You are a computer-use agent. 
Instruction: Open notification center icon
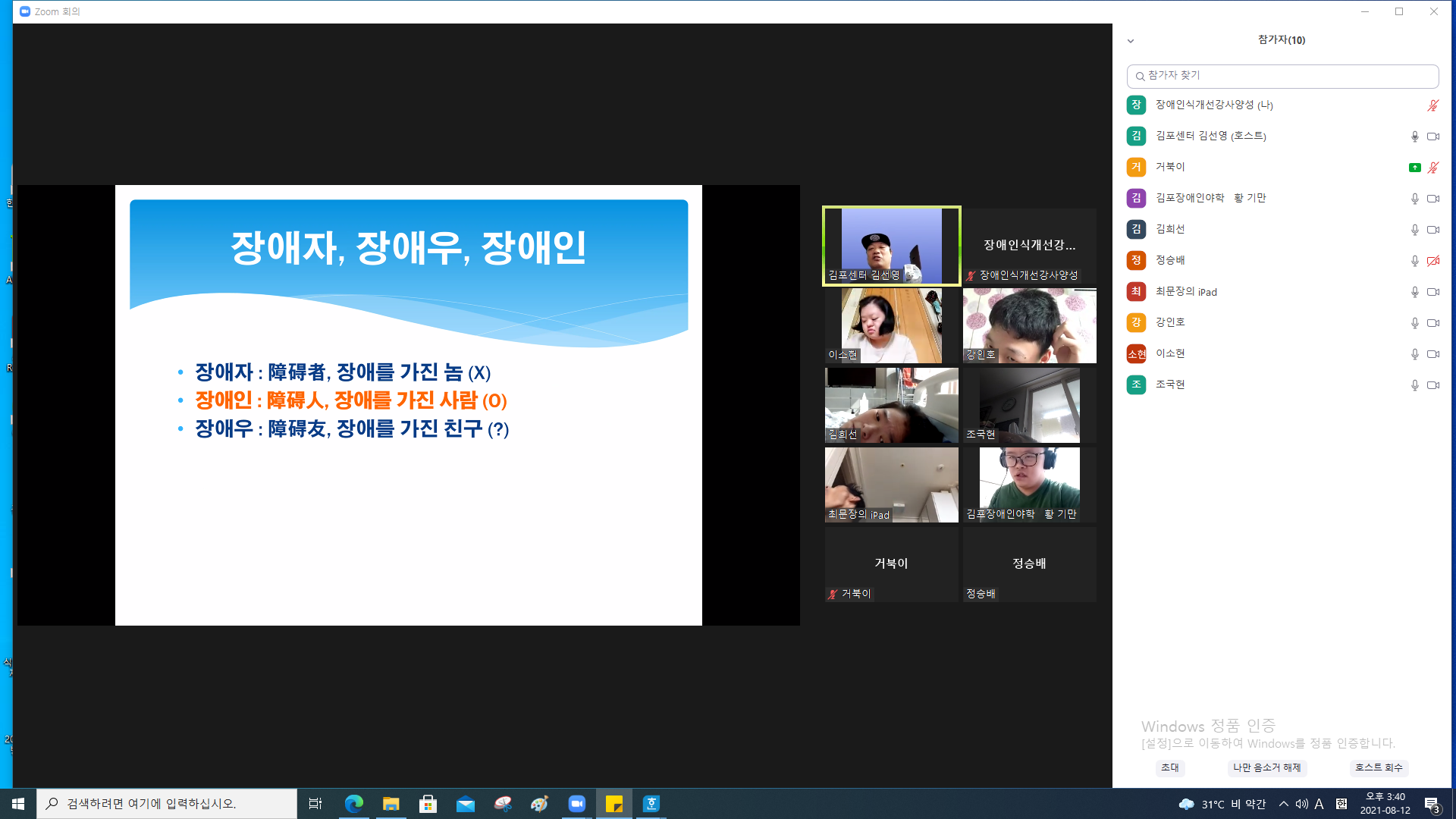click(1432, 805)
